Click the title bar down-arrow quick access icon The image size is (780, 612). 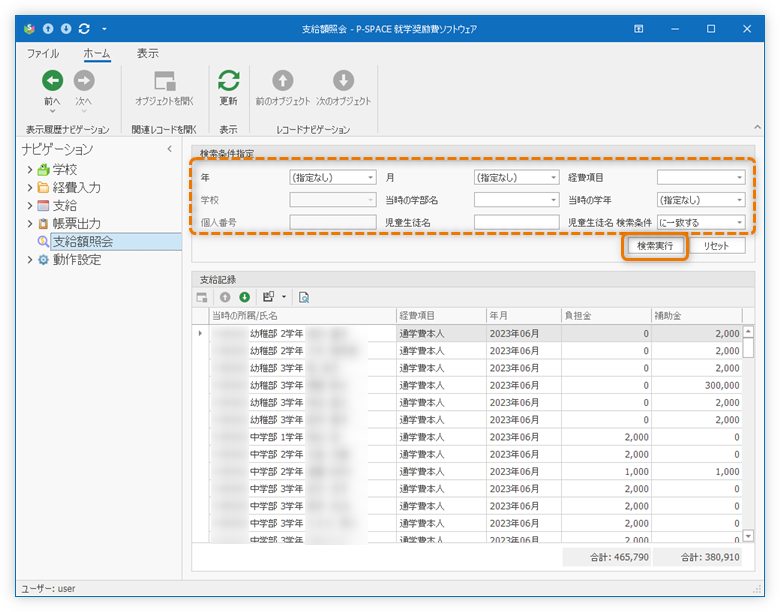point(66,29)
